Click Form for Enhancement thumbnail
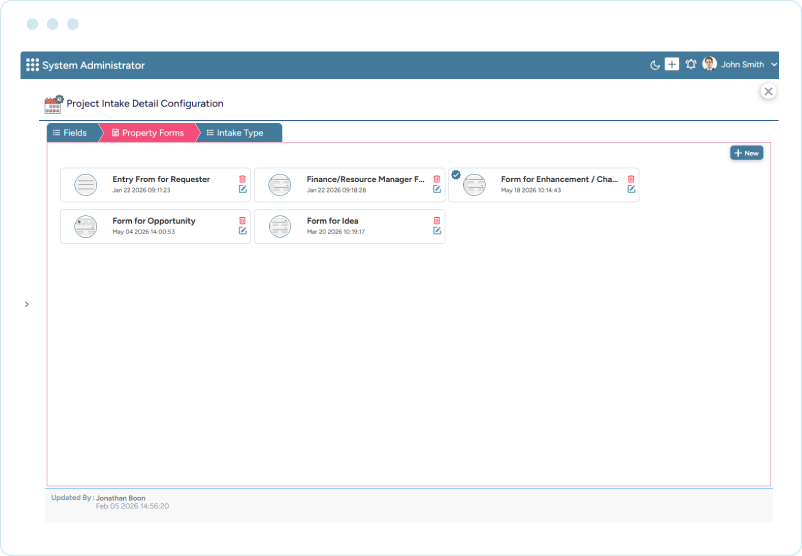 474,185
